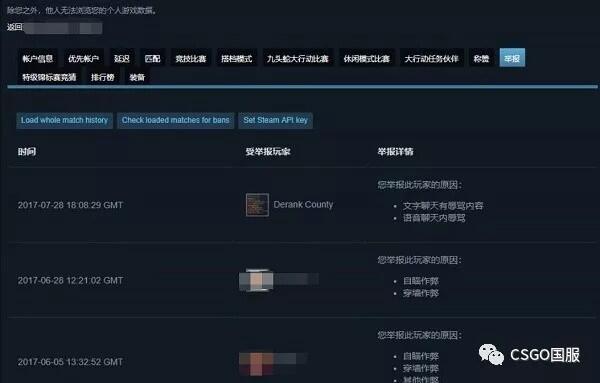This screenshot has height=383, width=600.
Task: Open the 匹配 tab
Action: pyautogui.click(x=152, y=59)
